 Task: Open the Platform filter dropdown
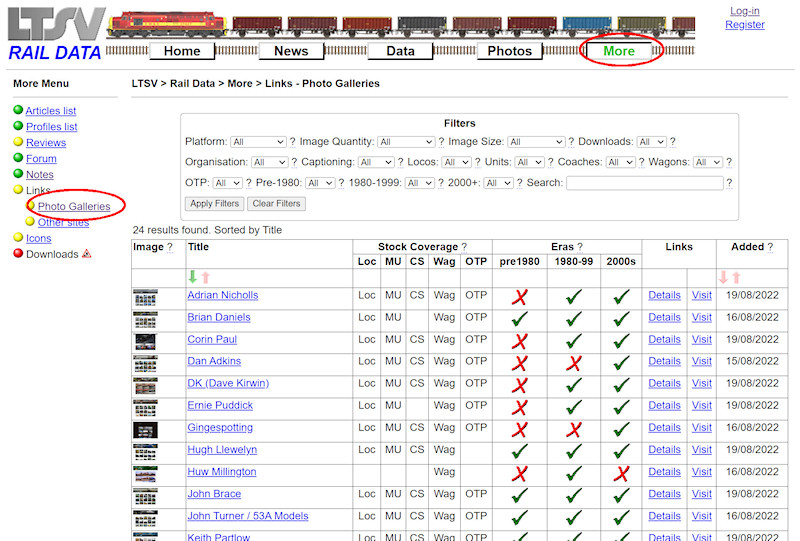(x=258, y=142)
